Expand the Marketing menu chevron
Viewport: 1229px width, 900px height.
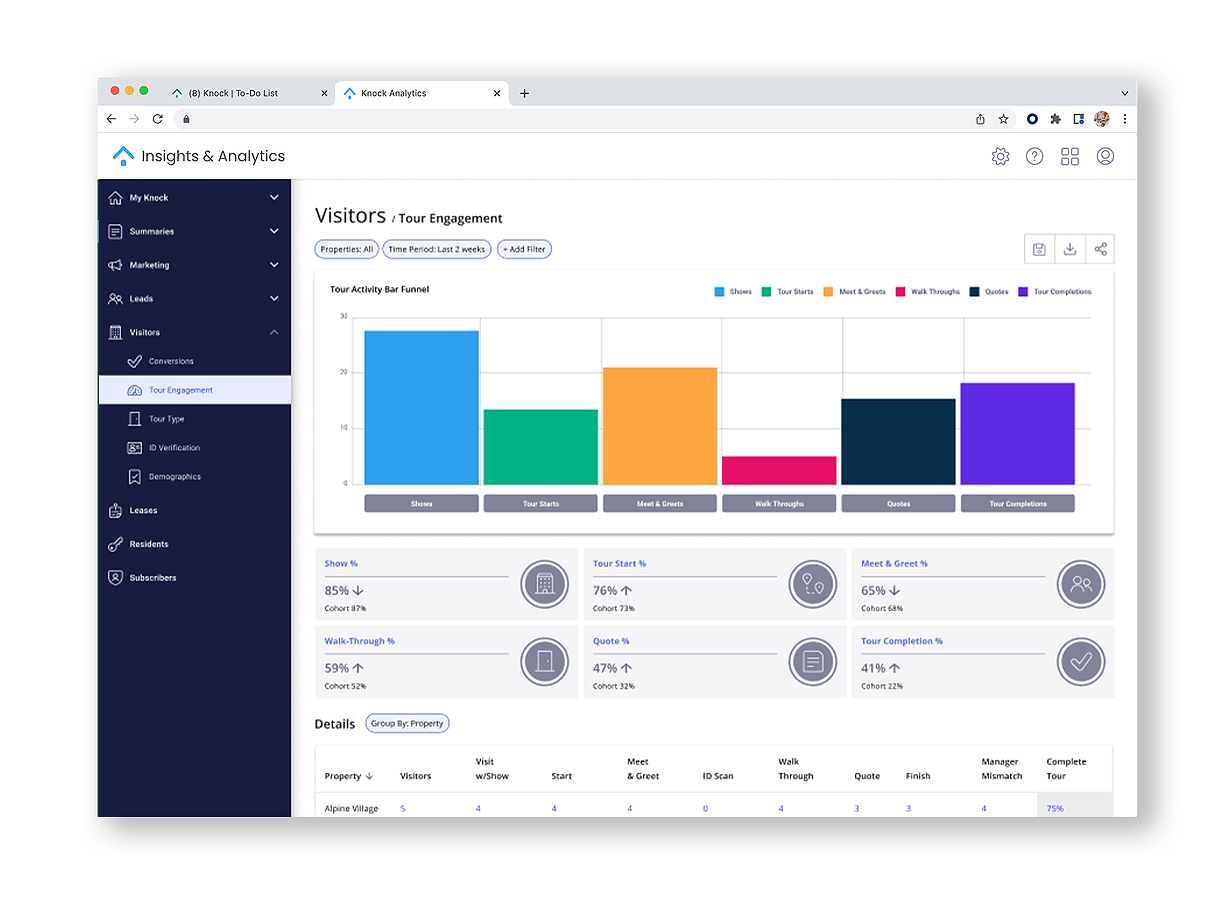point(274,265)
